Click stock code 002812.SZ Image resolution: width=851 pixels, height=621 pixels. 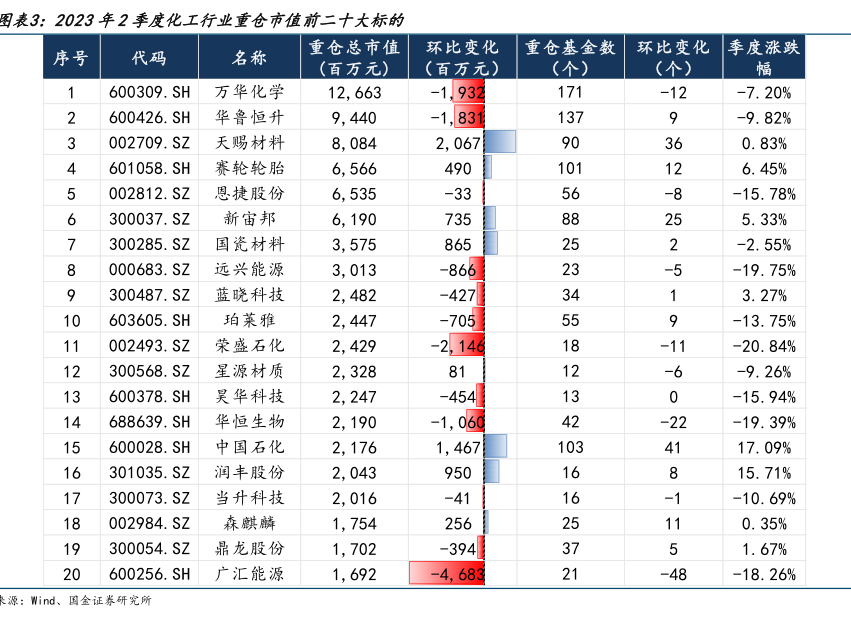[x=149, y=192]
